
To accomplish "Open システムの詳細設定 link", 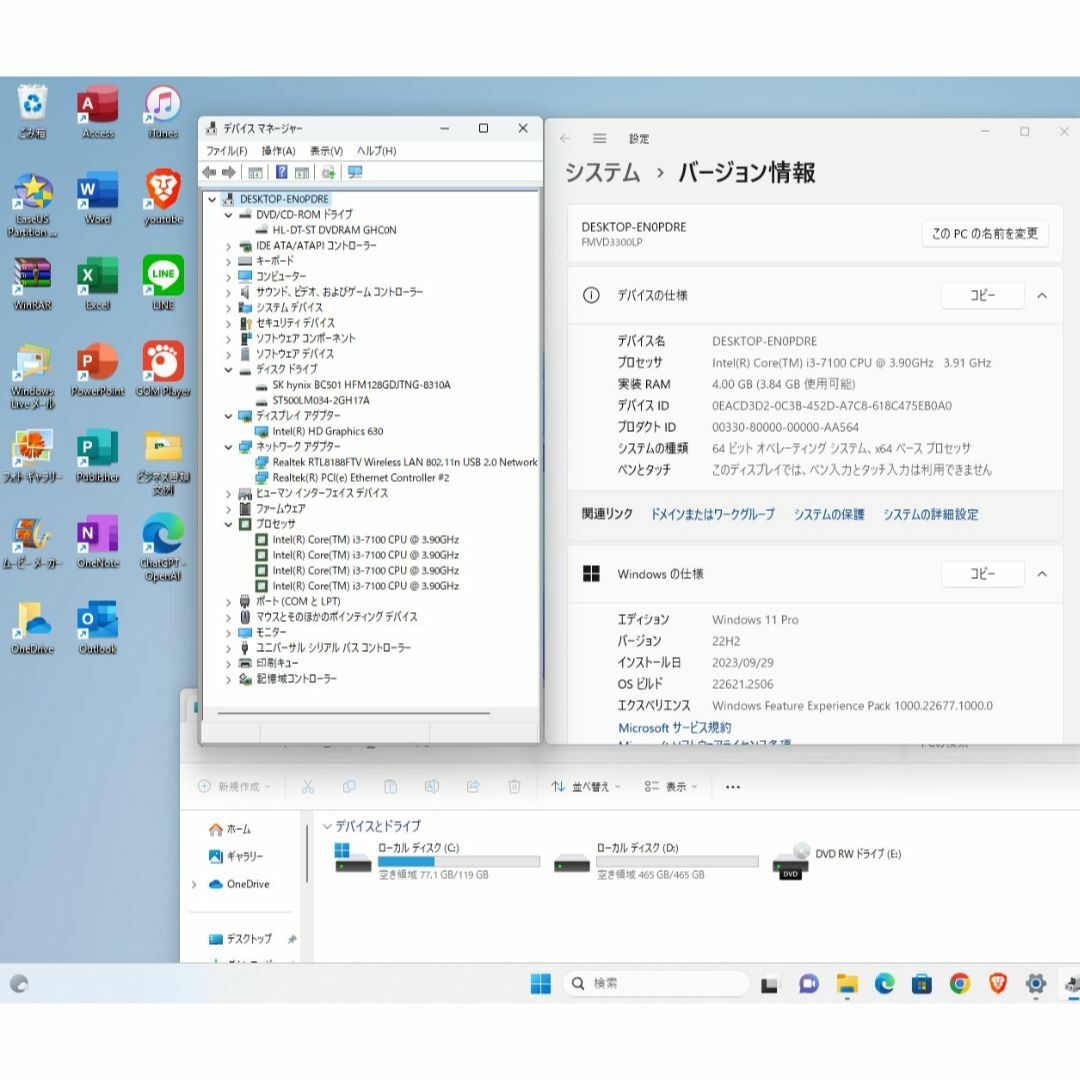I will point(931,515).
